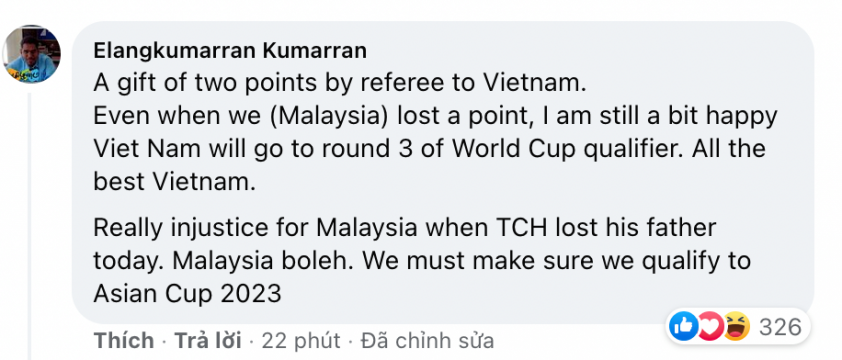Viewport: 842px width, 360px height.
Task: Open the laughing Haha reaction icon
Action: click(x=736, y=326)
